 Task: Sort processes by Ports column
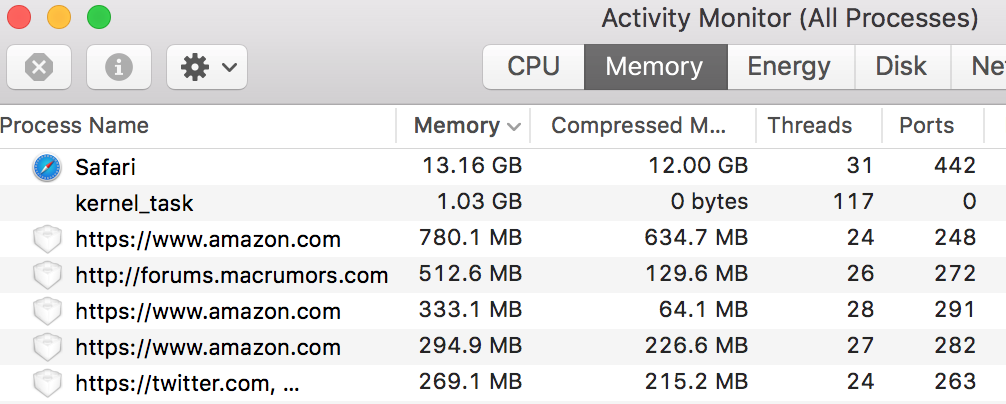click(x=927, y=126)
